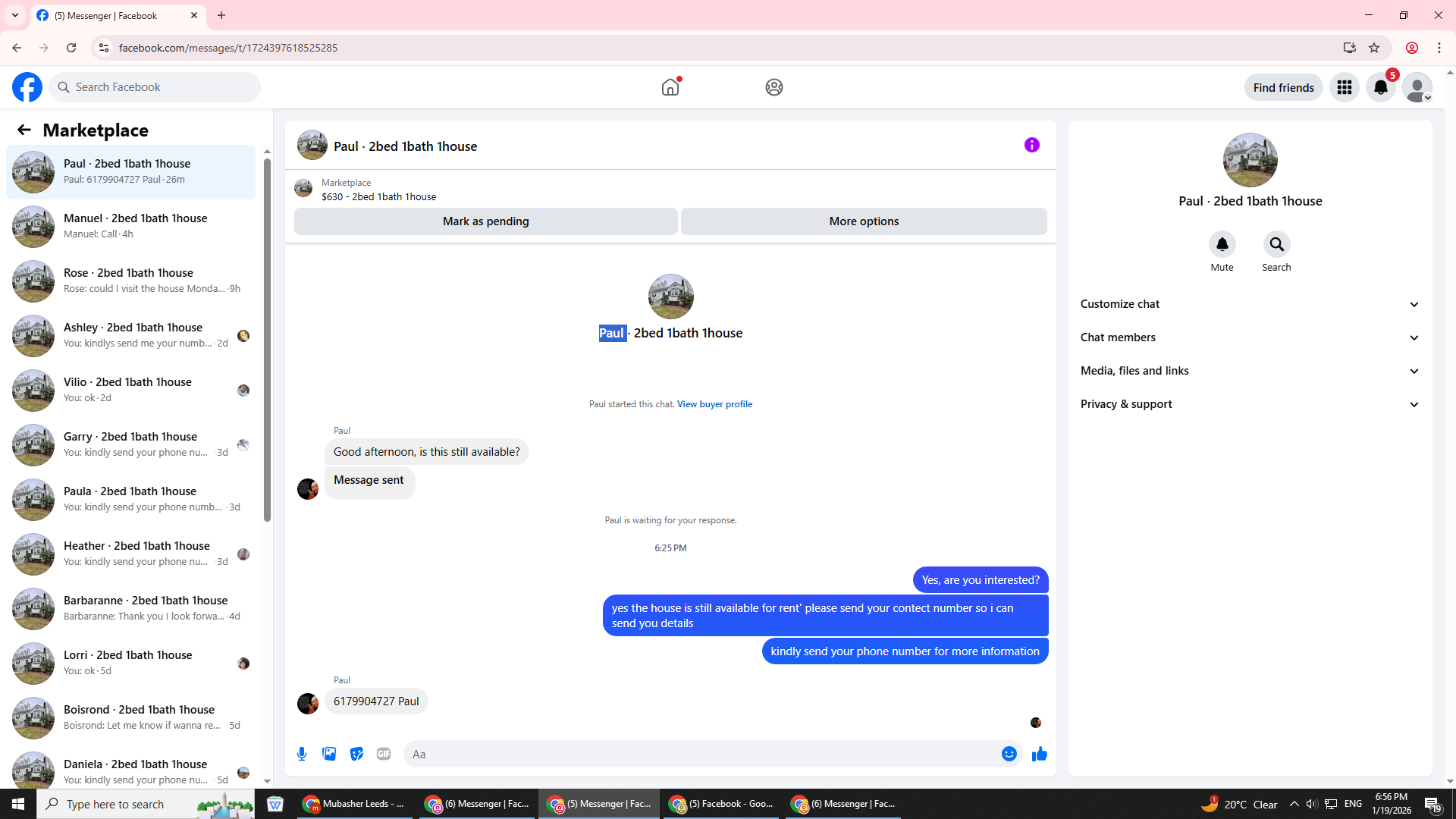Expand Chat members section
Image resolution: width=1456 pixels, height=819 pixels.
point(1250,337)
